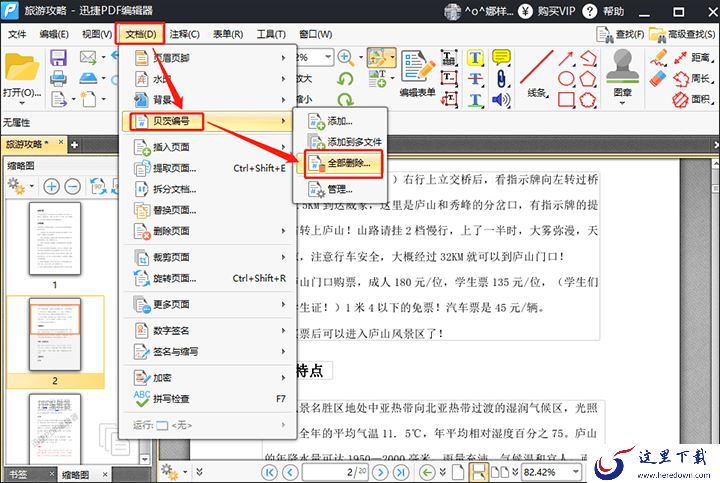Viewport: 720px width, 483px height.
Task: Select the eraser tool
Action: pyautogui.click(x=658, y=79)
